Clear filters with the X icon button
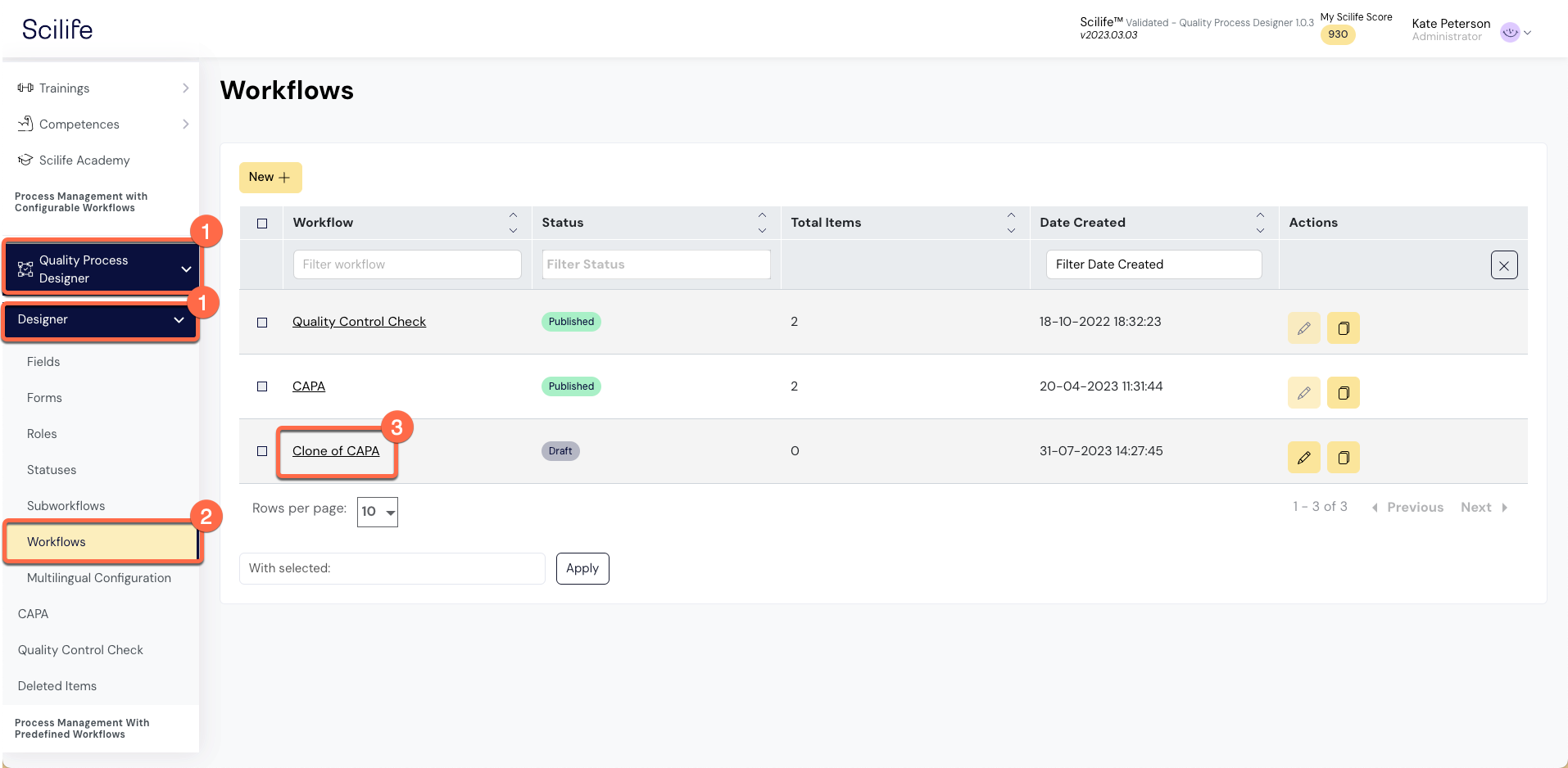1568x768 pixels. point(1503,265)
